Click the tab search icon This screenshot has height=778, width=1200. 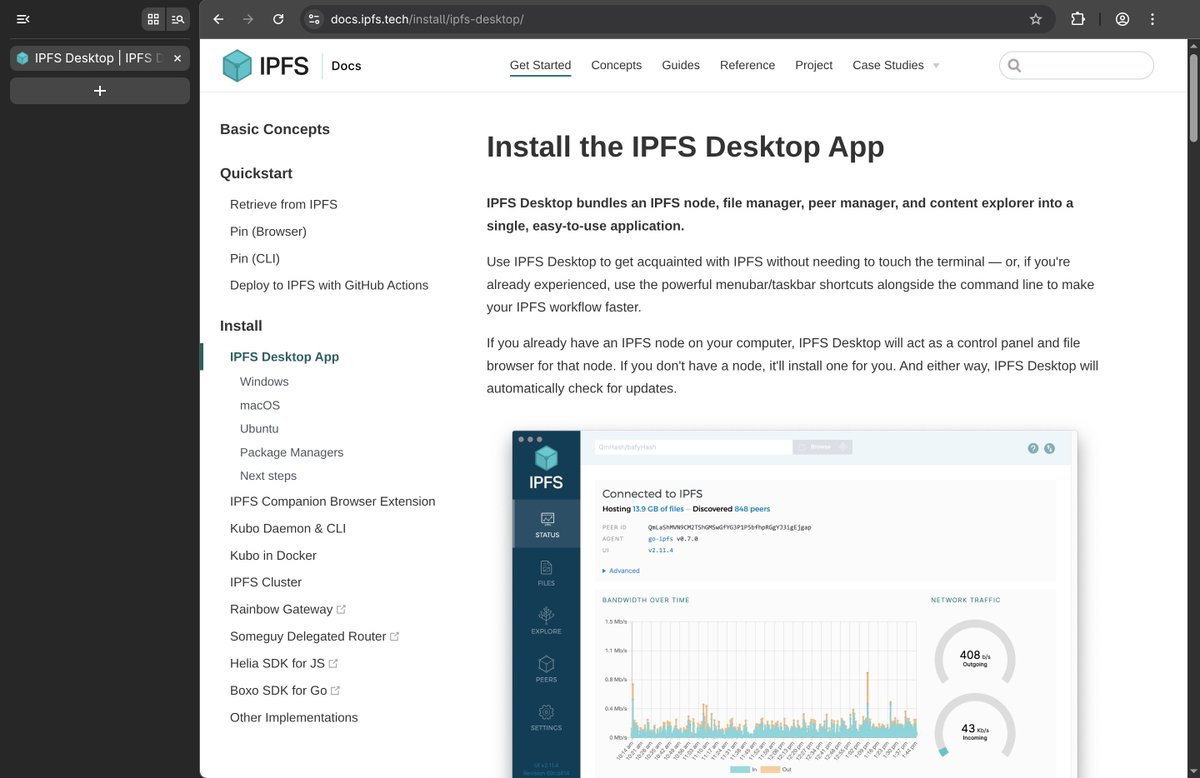tap(178, 19)
